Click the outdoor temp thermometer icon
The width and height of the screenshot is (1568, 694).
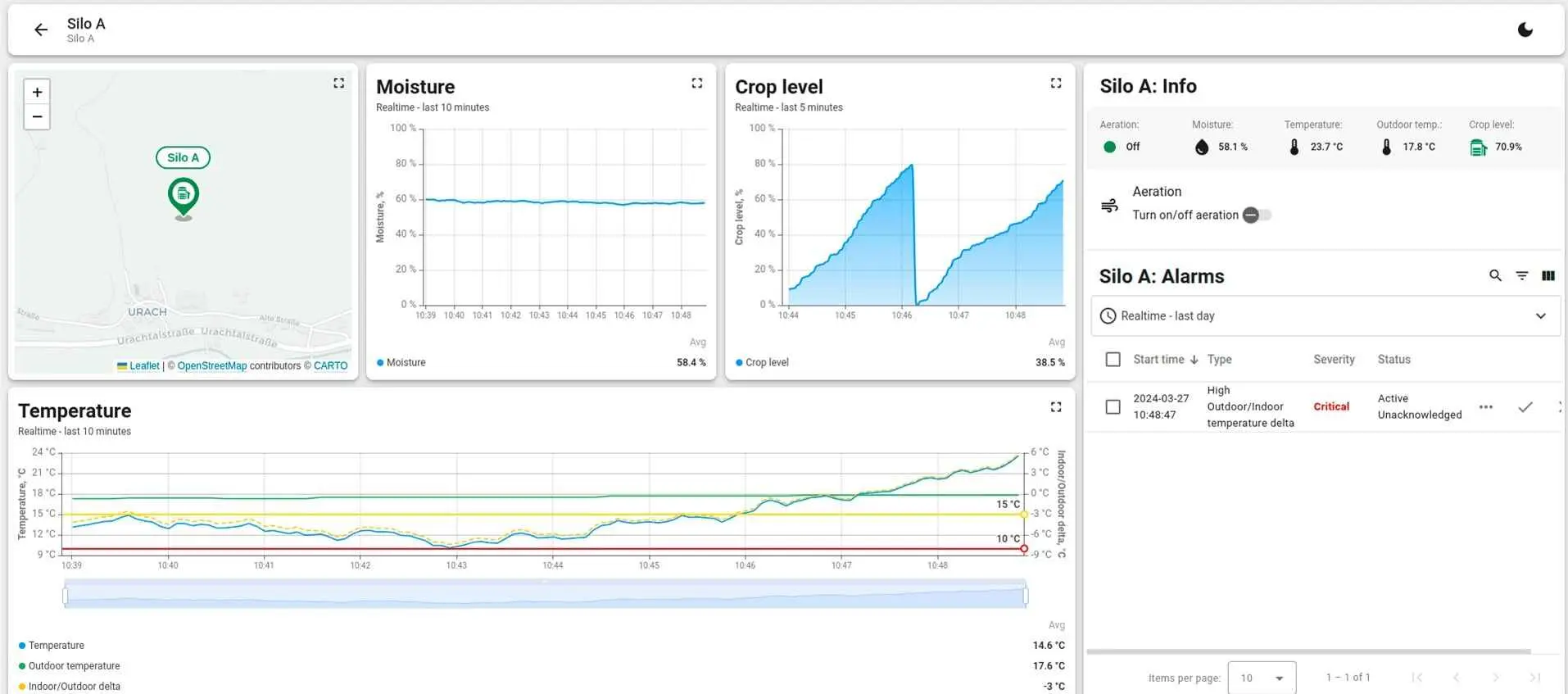1386,147
